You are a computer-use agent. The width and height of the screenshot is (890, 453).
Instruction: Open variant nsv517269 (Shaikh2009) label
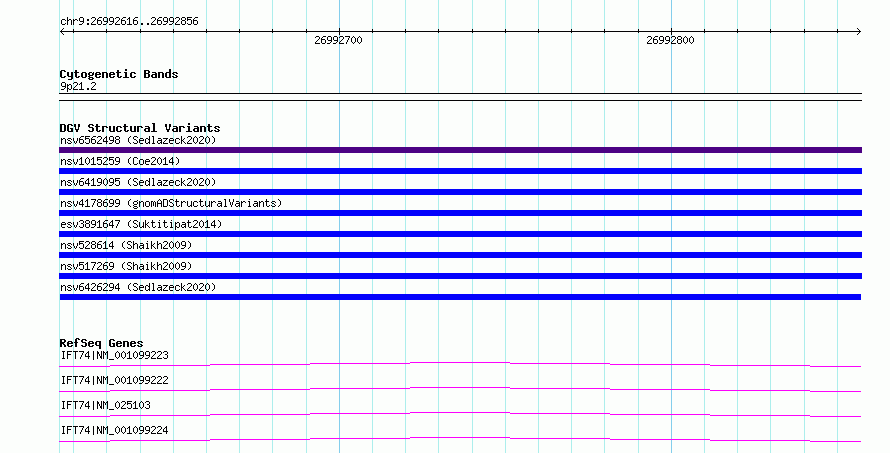pos(126,266)
